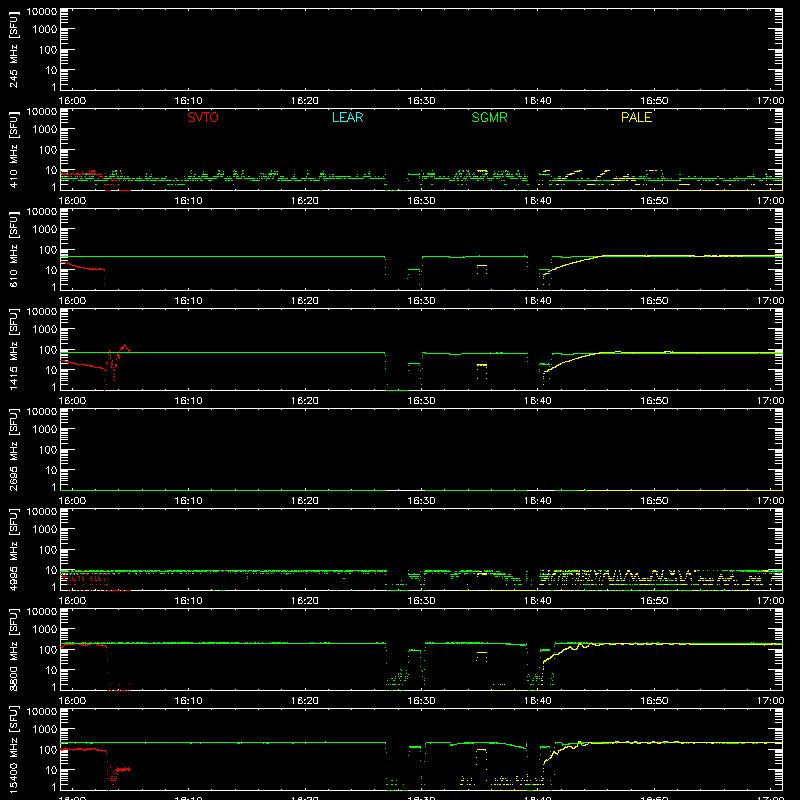This screenshot has width=800, height=800.
Task: Click the 10000 tick on 245 MHz axis
Action: pos(42,12)
